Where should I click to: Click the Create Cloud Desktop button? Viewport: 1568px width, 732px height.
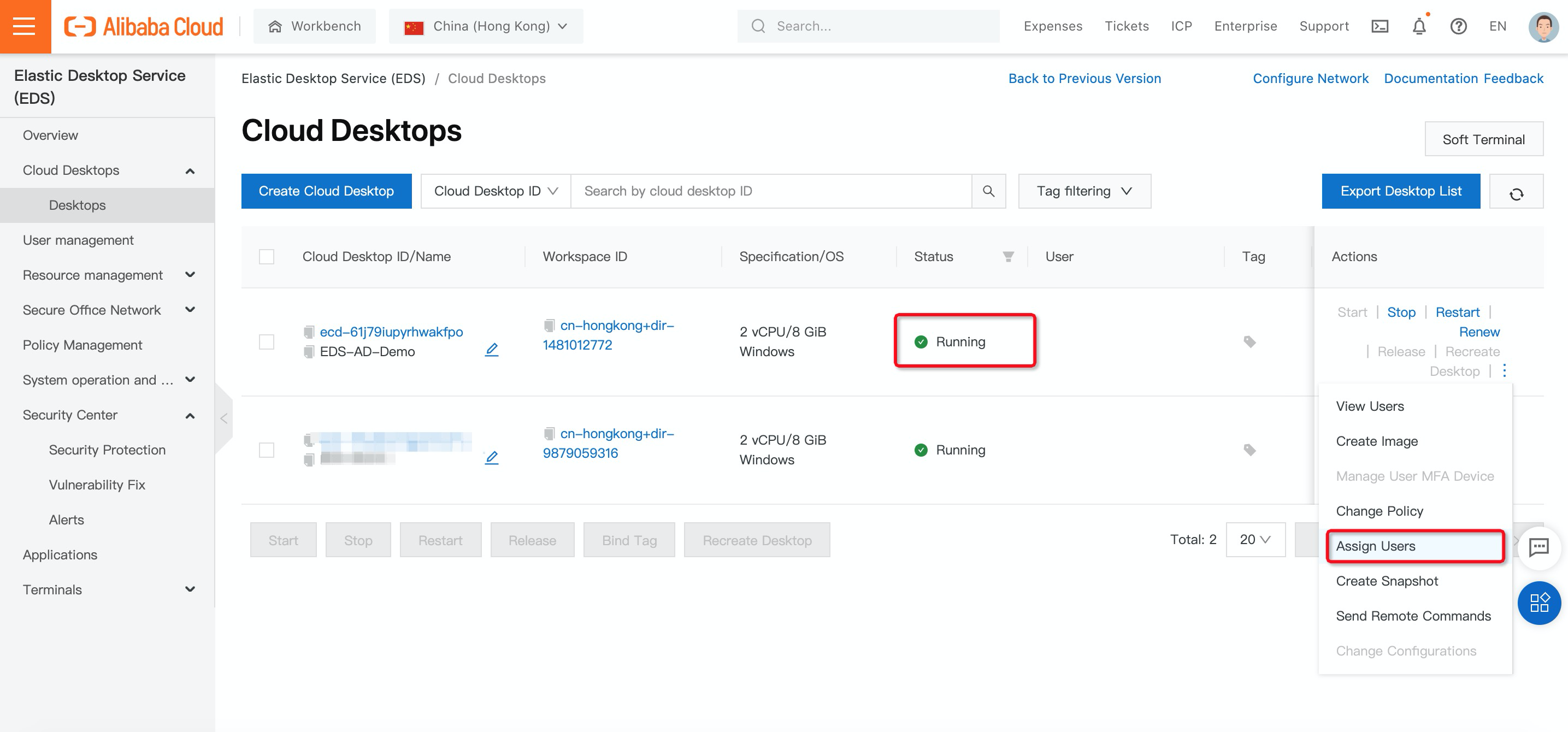[x=326, y=191]
